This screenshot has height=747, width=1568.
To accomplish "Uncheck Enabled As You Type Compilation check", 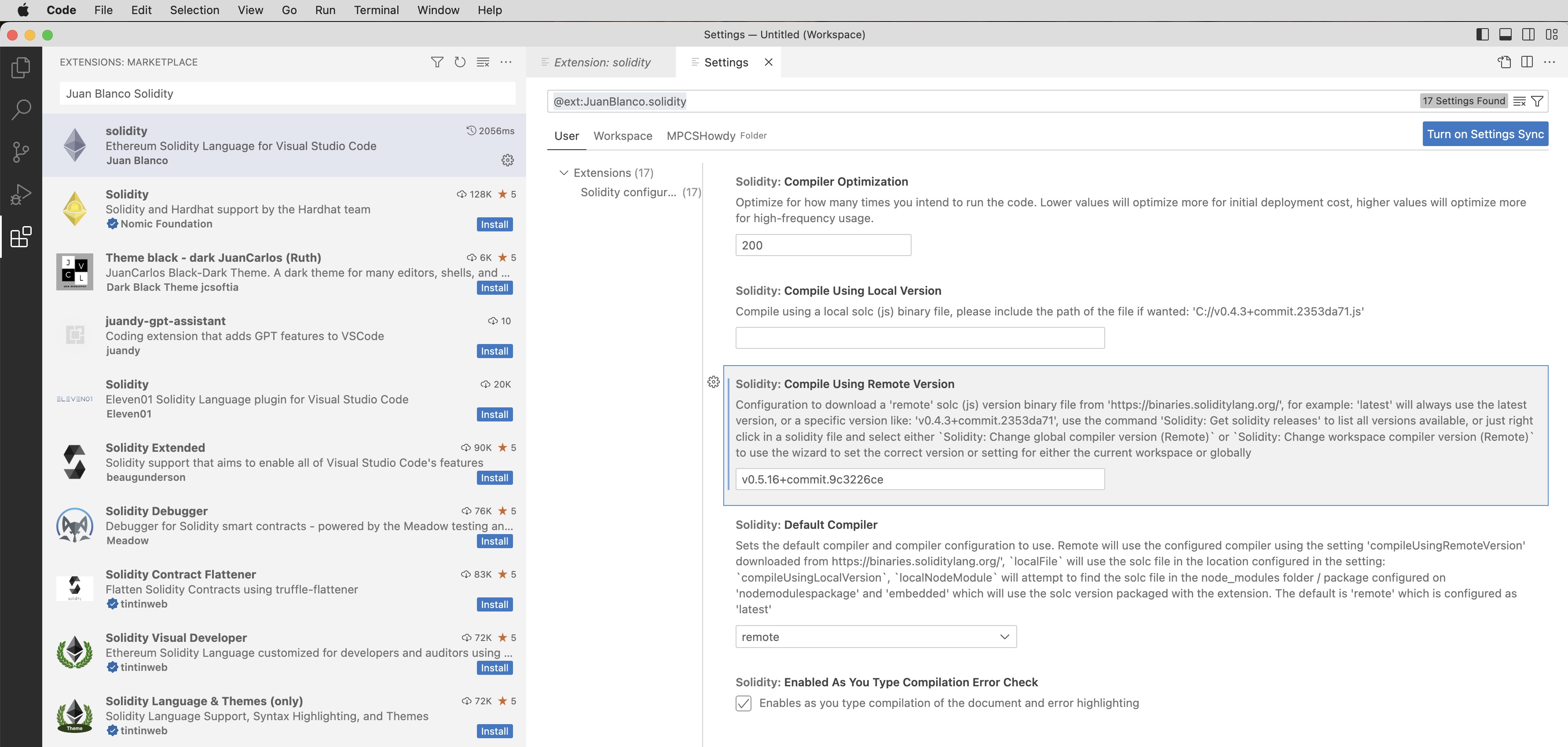I will 743,703.
